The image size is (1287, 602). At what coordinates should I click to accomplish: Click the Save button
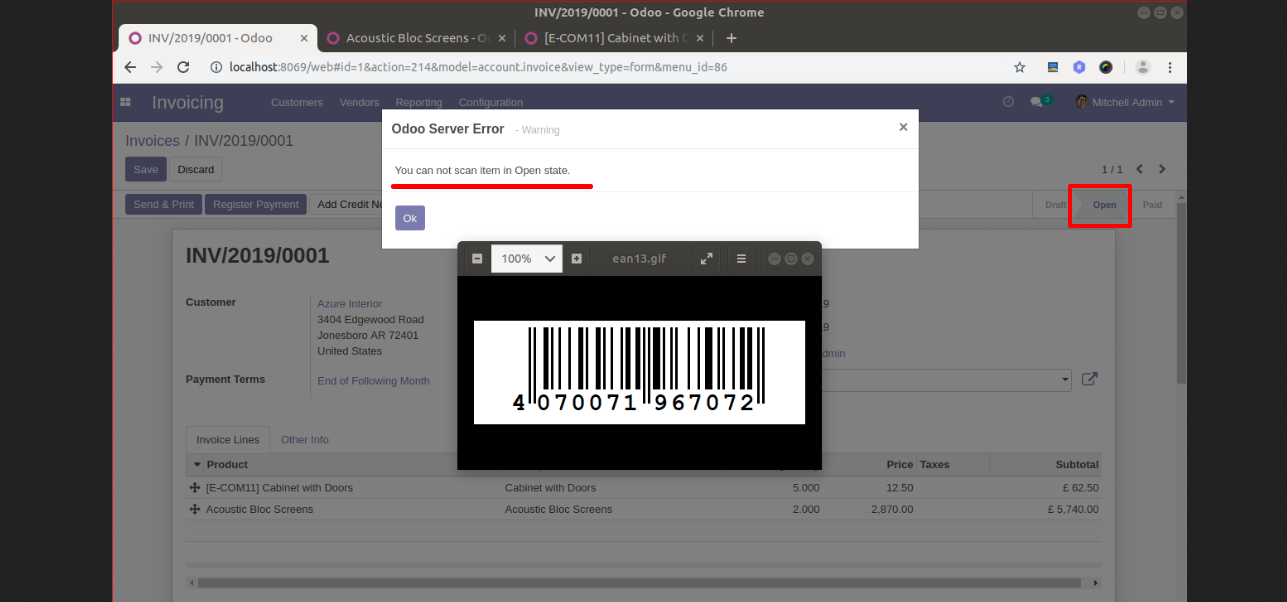[x=146, y=169]
